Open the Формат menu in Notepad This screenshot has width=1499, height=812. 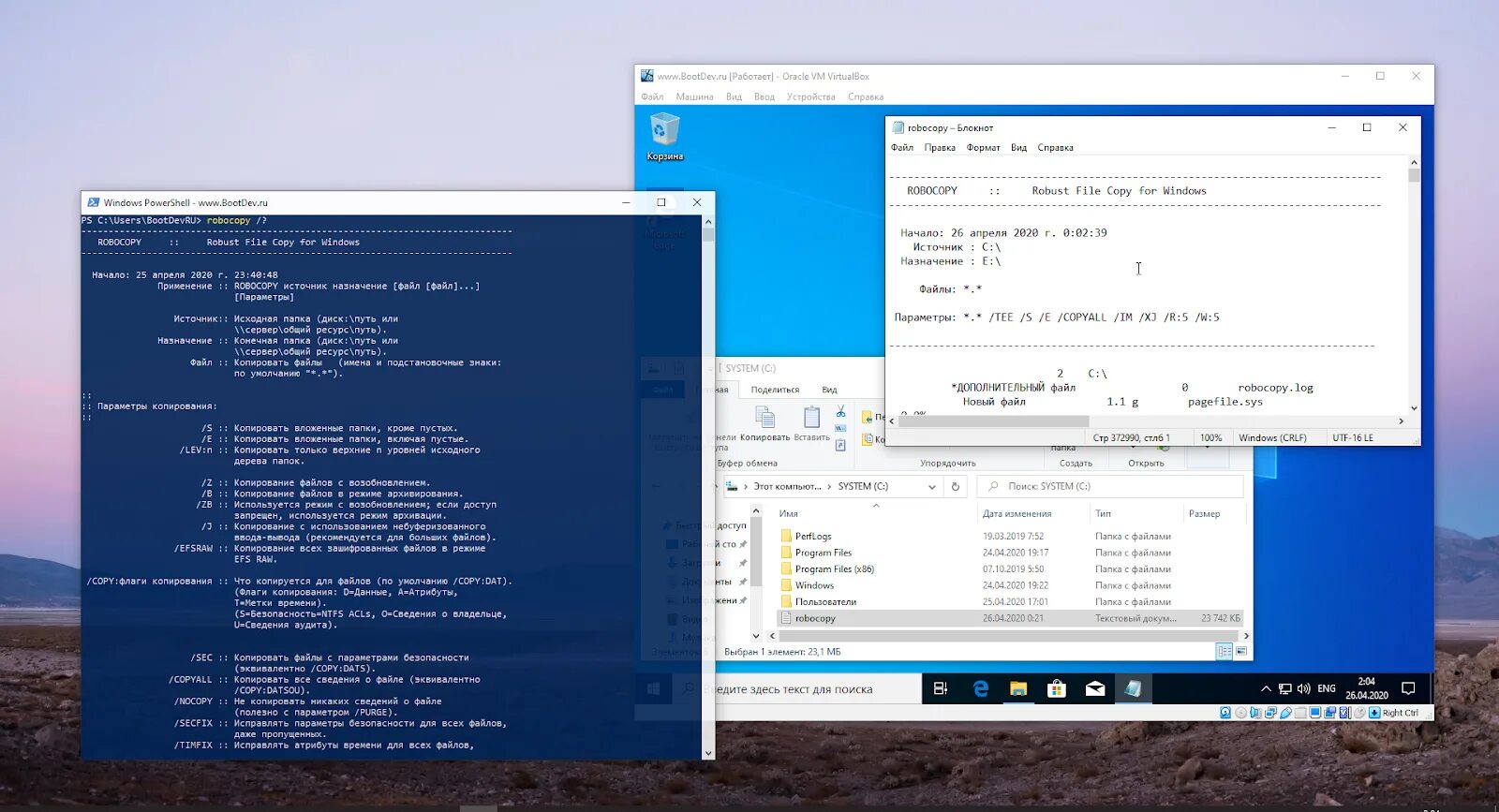(x=983, y=148)
